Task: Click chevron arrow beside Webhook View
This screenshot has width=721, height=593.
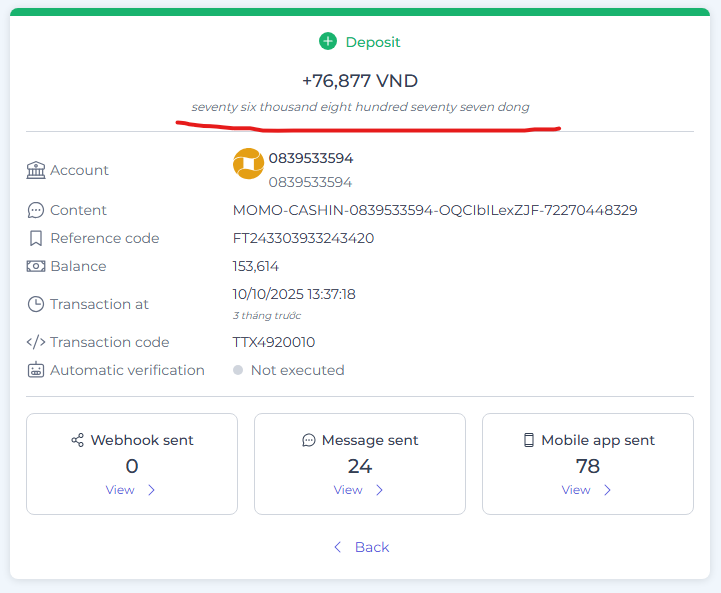Action: pos(151,490)
